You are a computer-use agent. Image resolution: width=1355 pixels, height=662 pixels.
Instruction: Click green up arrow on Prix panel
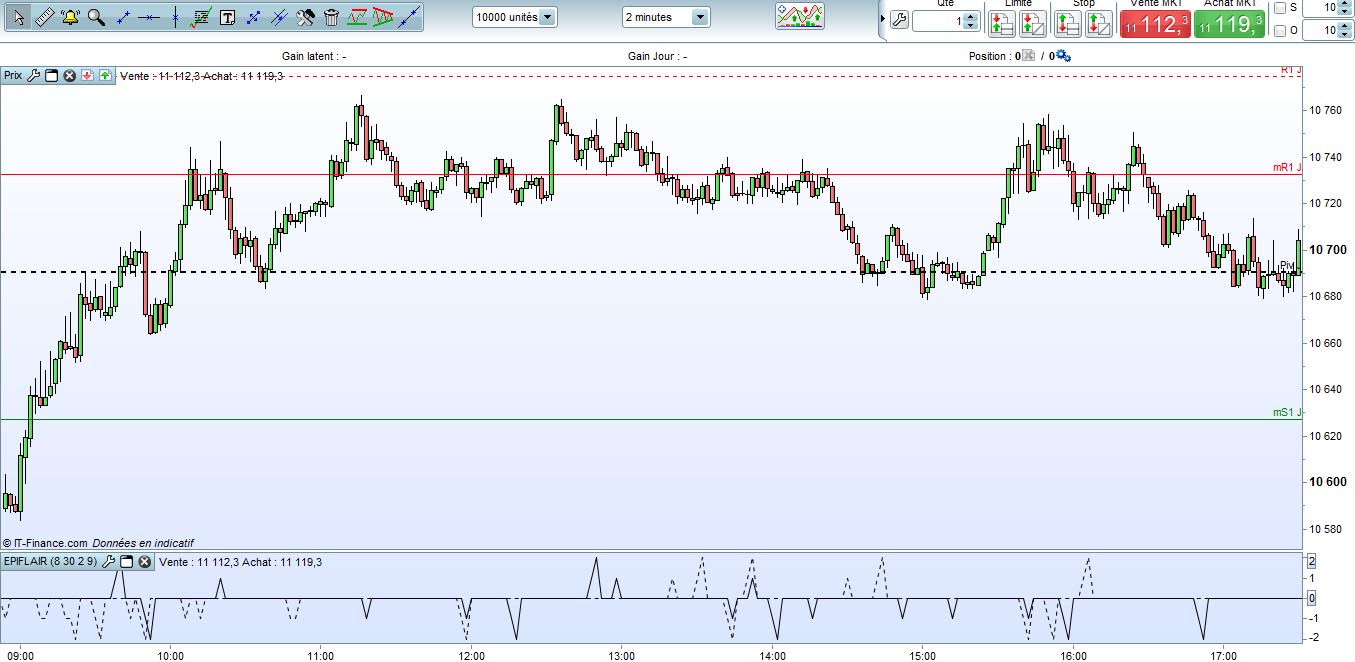[x=105, y=75]
